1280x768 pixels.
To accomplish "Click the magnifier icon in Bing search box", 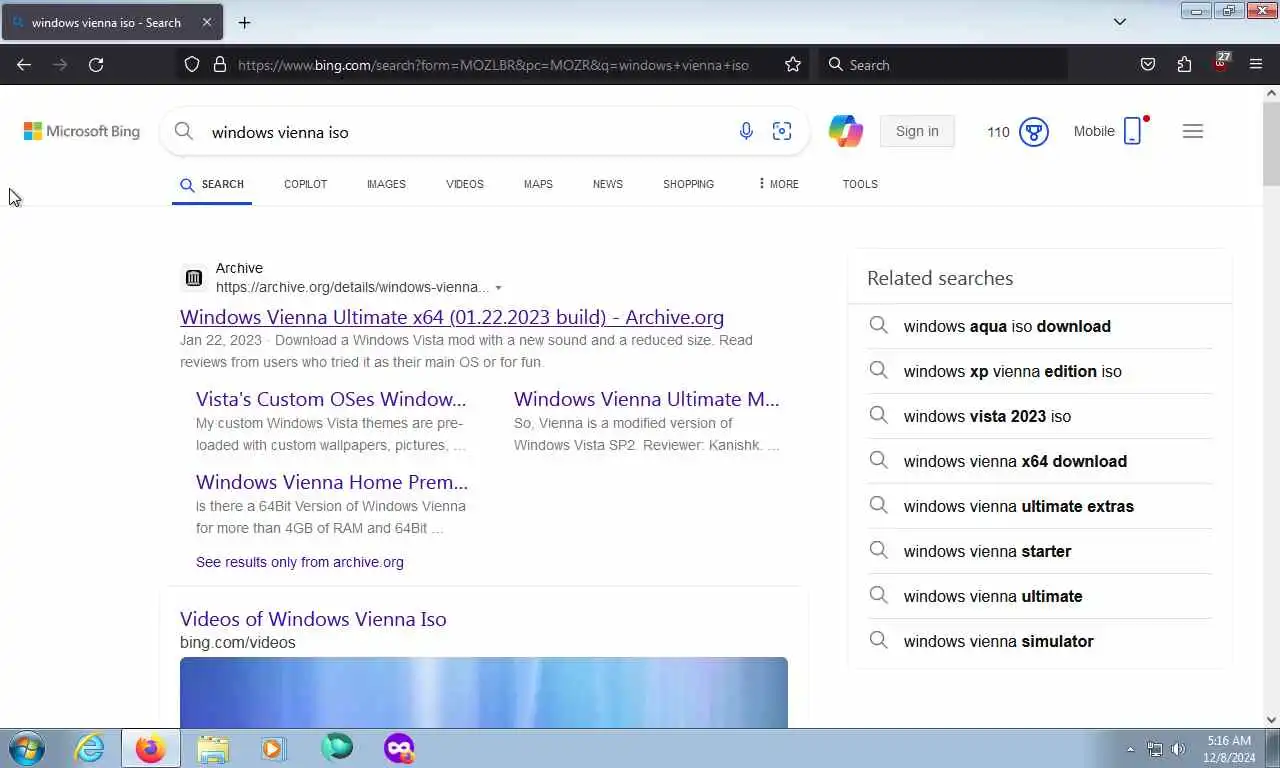I will 184,131.
